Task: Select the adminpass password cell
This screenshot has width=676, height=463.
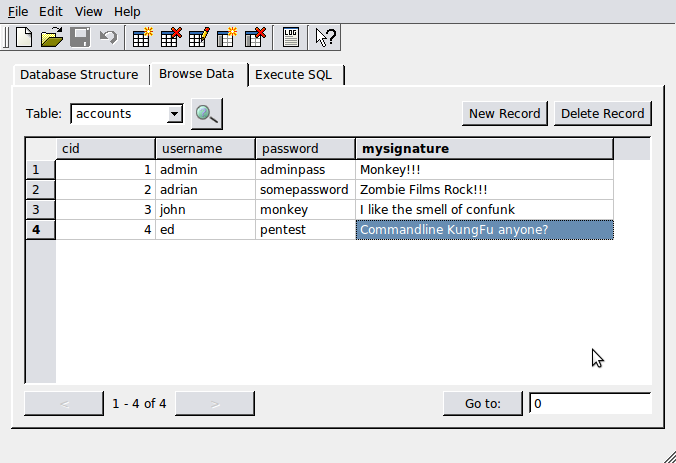Action: (x=305, y=170)
